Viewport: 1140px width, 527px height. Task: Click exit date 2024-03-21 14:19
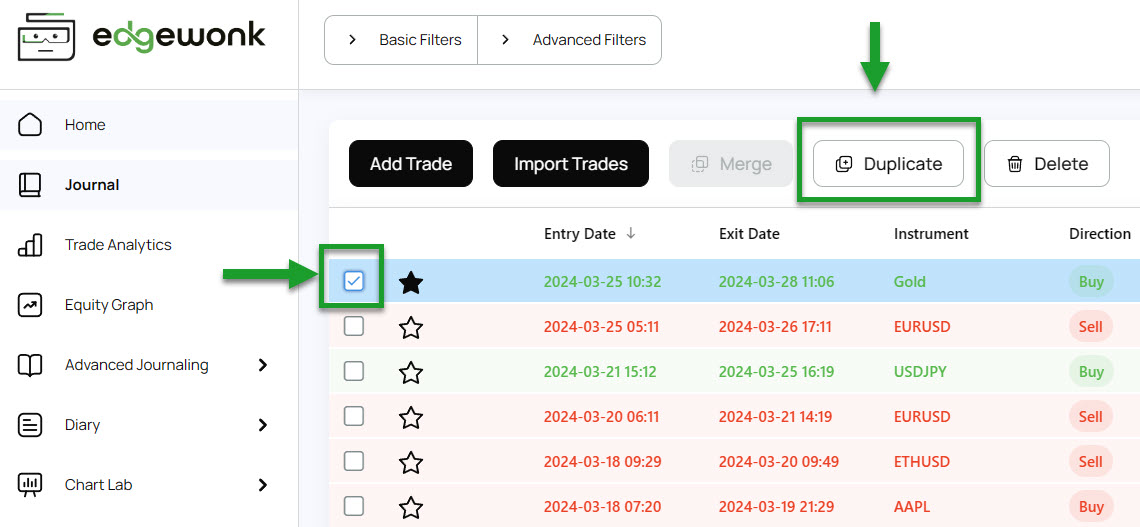(x=776, y=417)
